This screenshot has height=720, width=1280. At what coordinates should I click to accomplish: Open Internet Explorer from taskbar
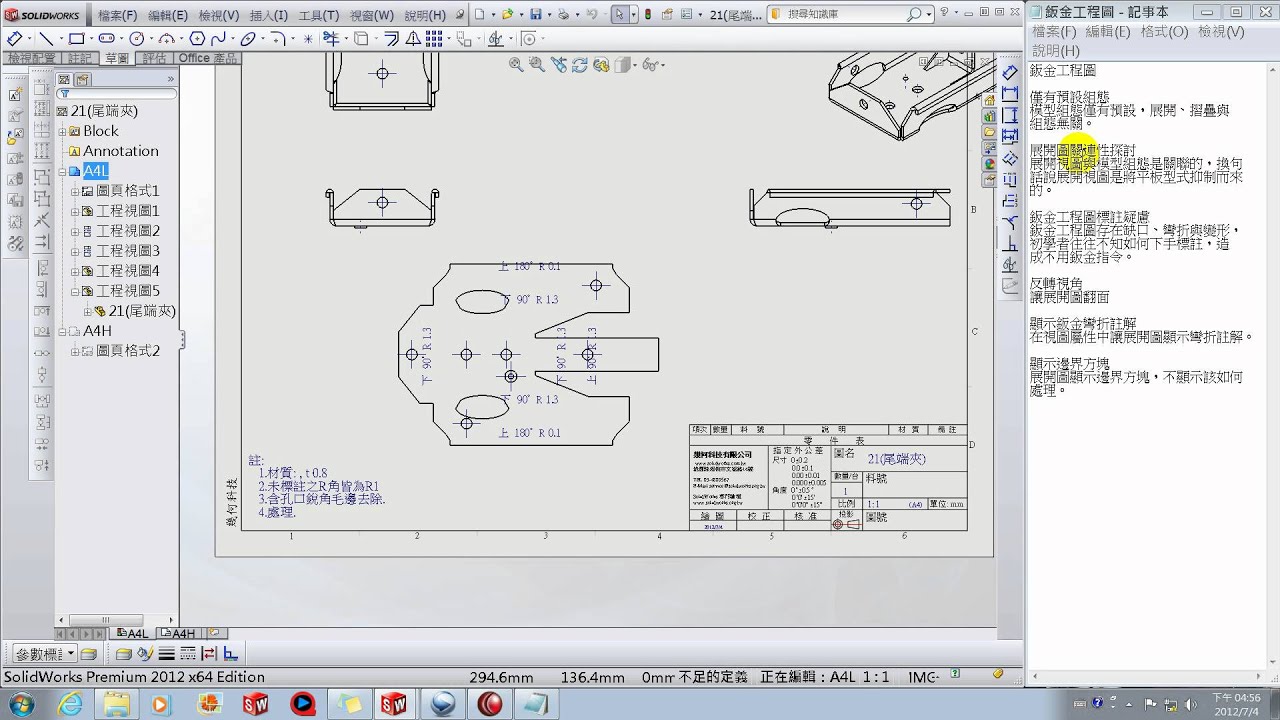[x=71, y=704]
